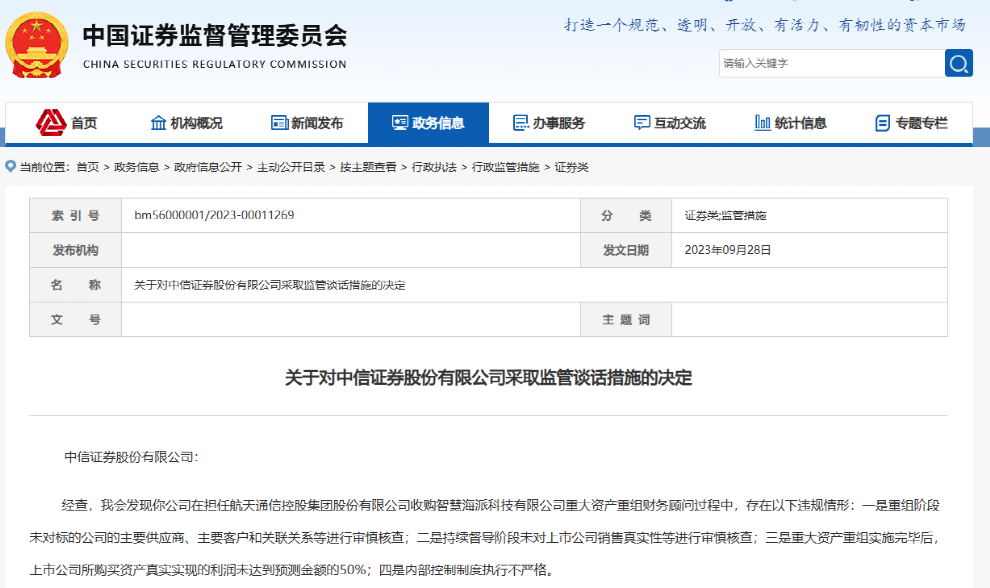
Task: Click the English title CHINA SECURITIES REGULATORY COMMISSION
Action: pos(215,64)
